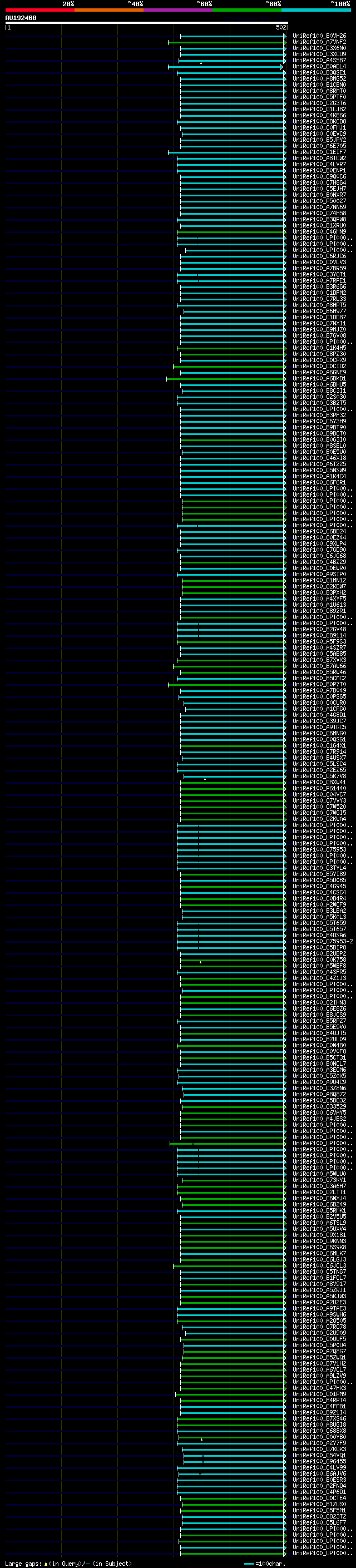The height and width of the screenshot is (1568, 356).
Task: Click the red ~20% identity legend segment
Action: point(39,10)
